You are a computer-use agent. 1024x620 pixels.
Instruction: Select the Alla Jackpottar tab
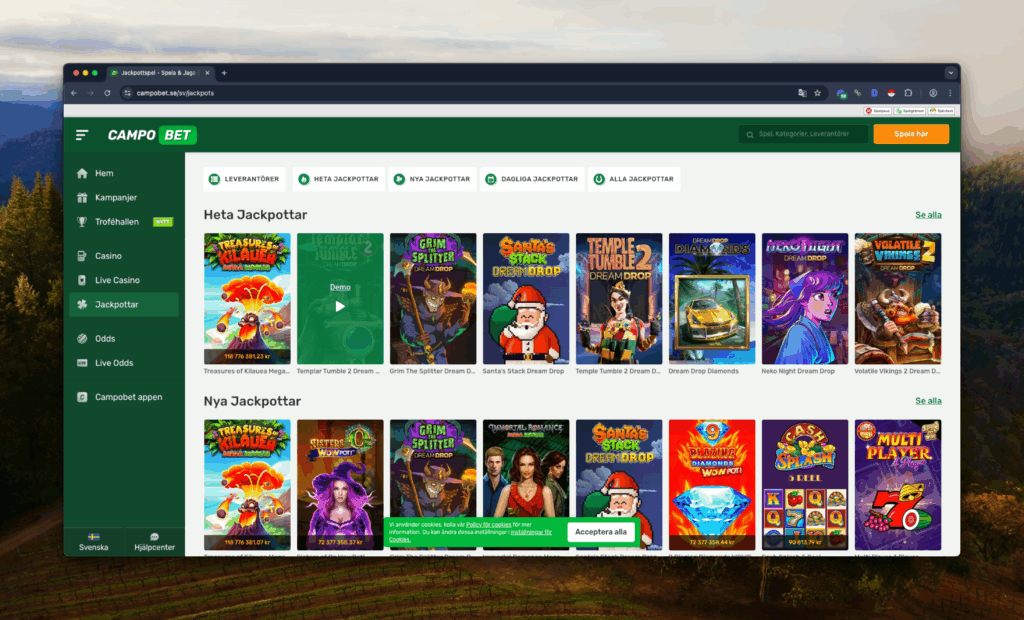[633, 179]
